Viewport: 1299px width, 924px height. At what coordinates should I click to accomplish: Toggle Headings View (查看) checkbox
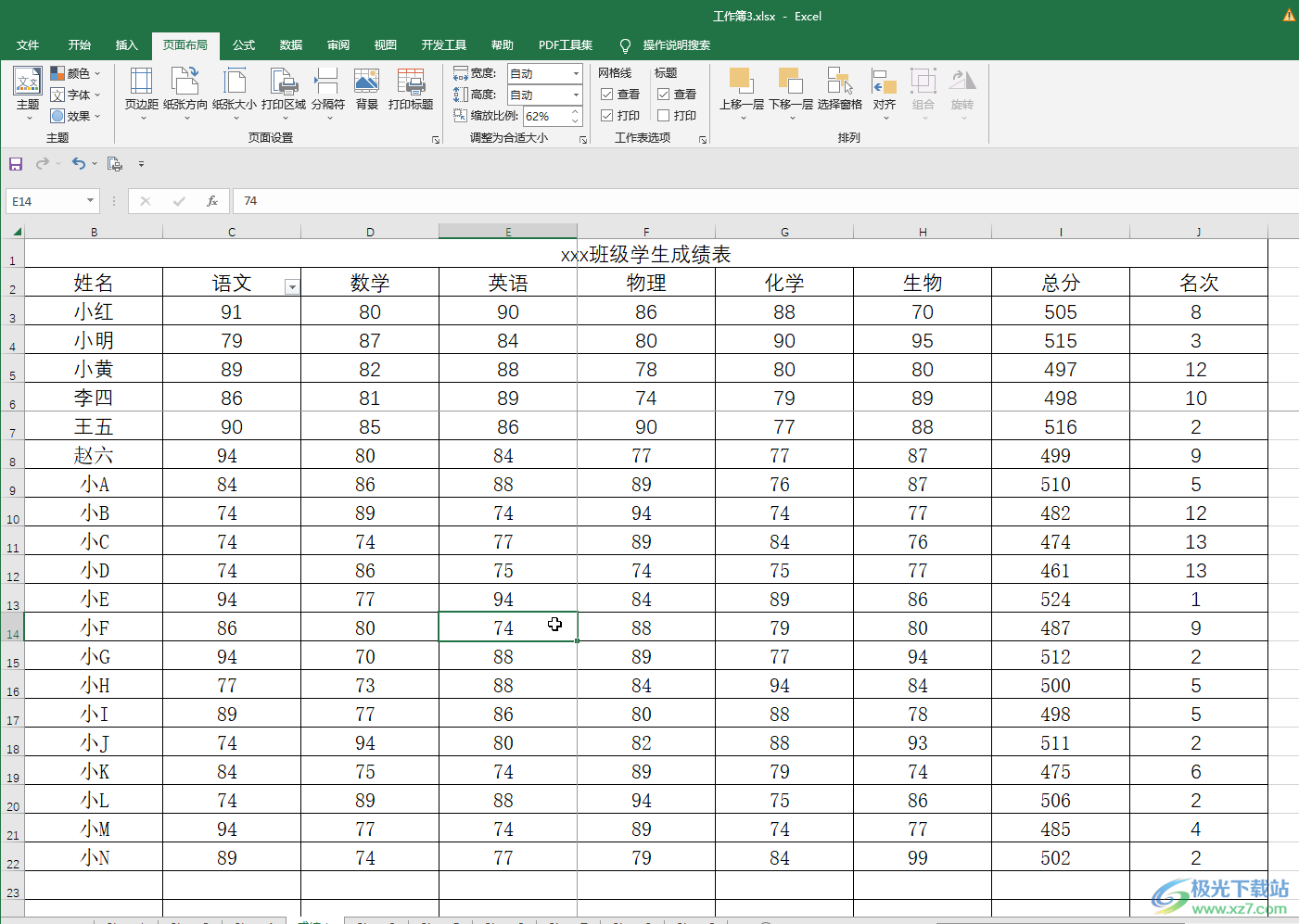[664, 95]
